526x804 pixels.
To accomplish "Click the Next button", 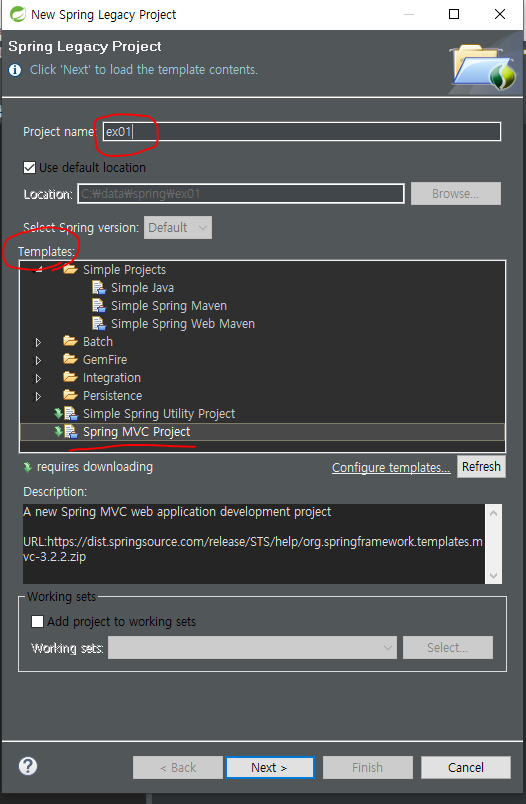I will [x=269, y=768].
